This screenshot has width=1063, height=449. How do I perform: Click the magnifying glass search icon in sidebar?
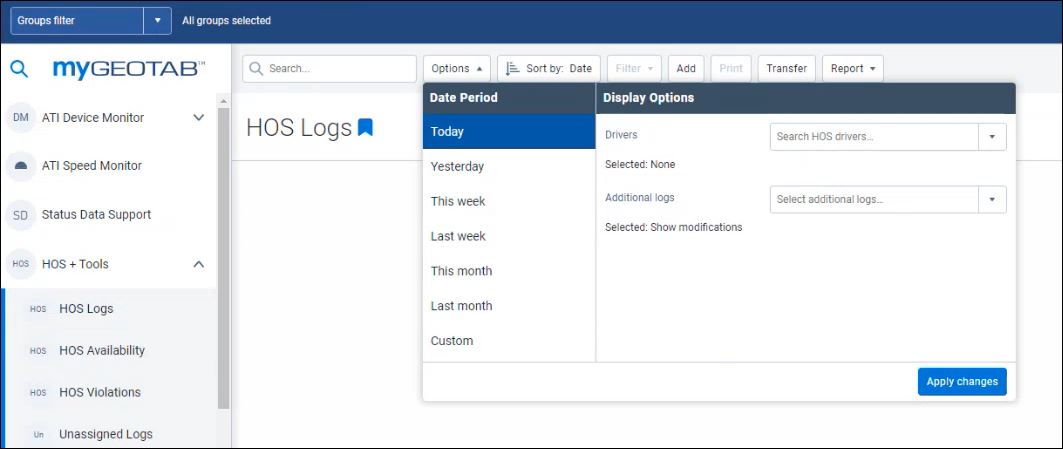19,69
